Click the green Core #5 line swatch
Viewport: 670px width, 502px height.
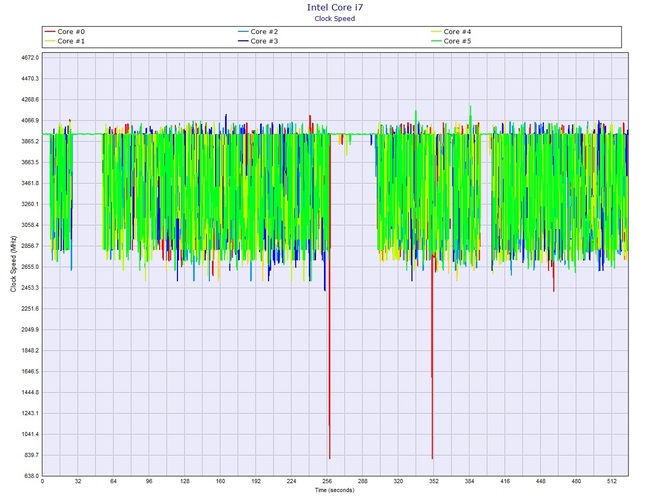click(x=436, y=41)
